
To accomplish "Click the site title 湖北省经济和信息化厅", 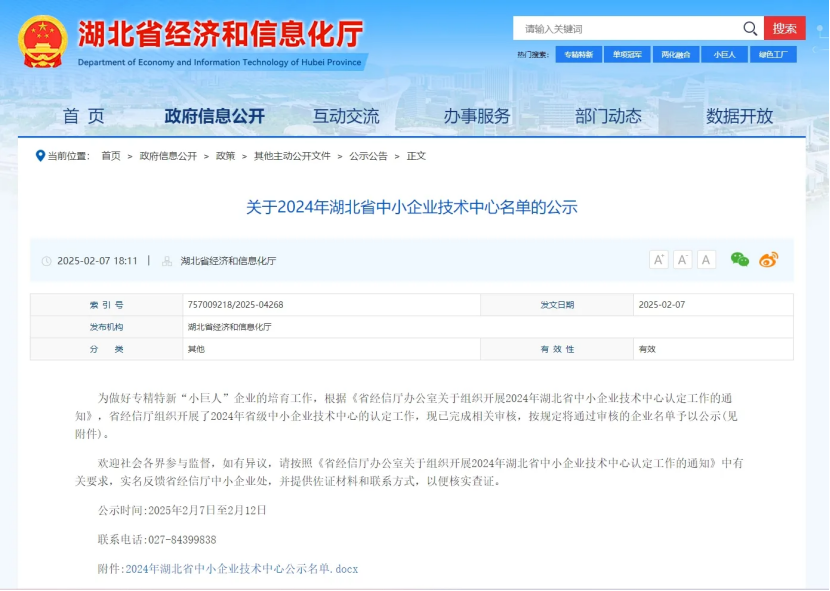I will [x=221, y=34].
